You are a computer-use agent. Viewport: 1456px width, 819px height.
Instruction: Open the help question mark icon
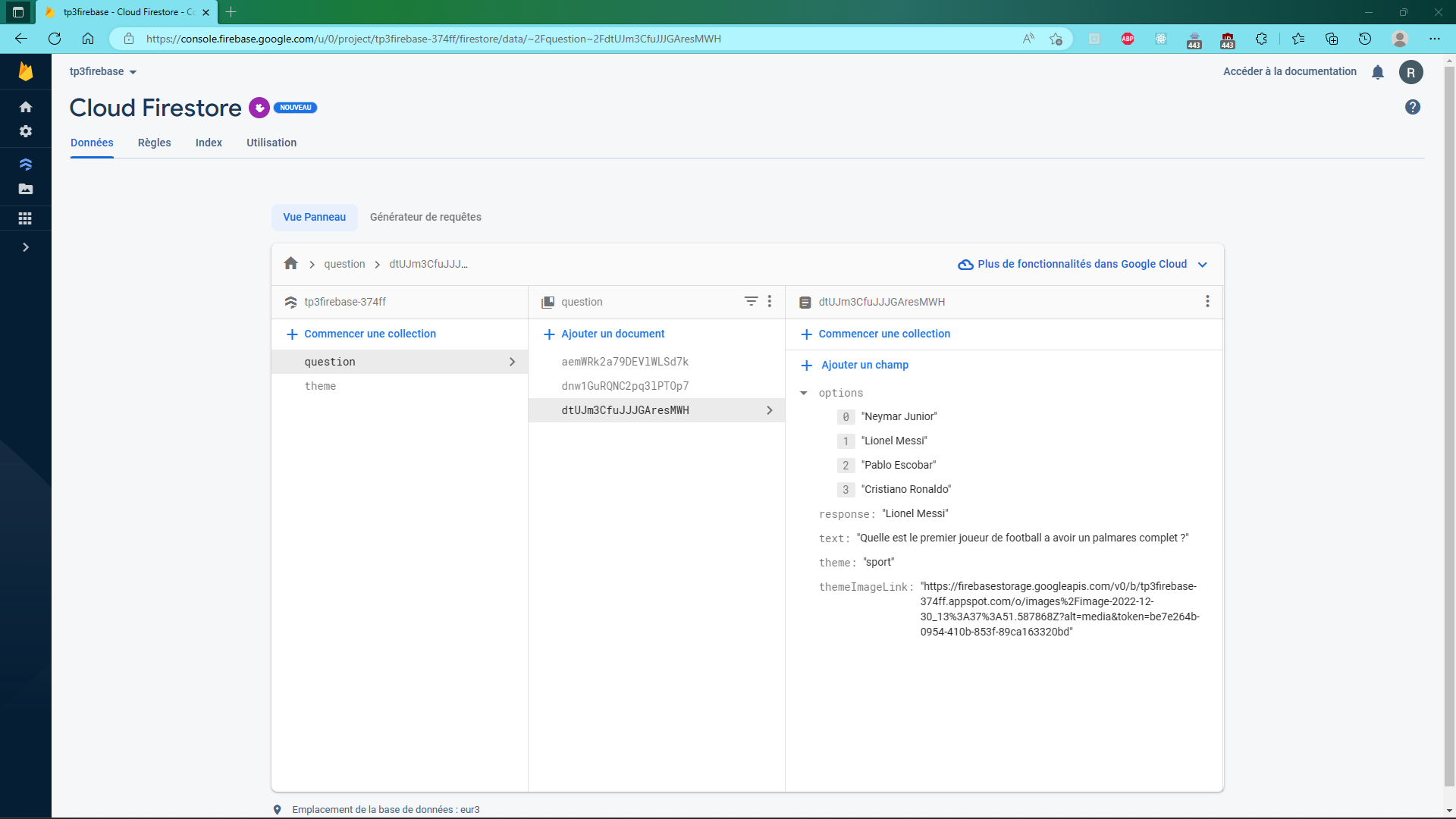[1412, 107]
